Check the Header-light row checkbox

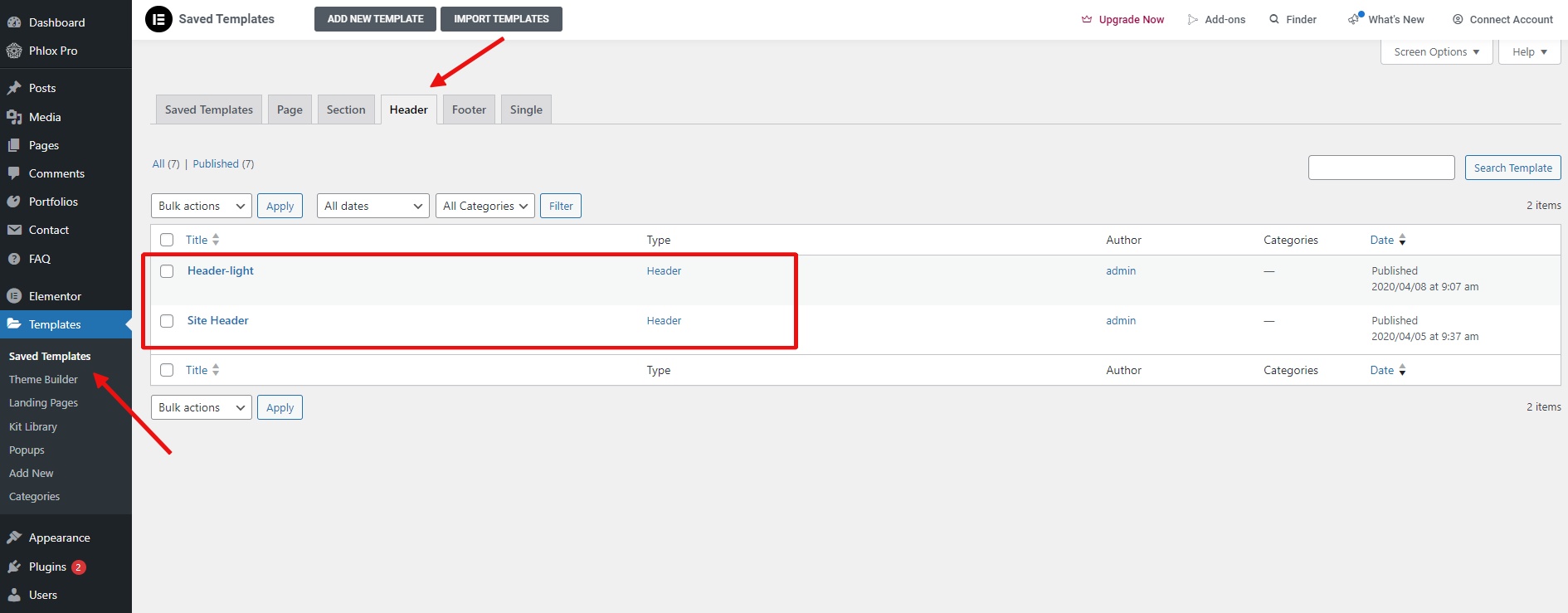coord(167,271)
